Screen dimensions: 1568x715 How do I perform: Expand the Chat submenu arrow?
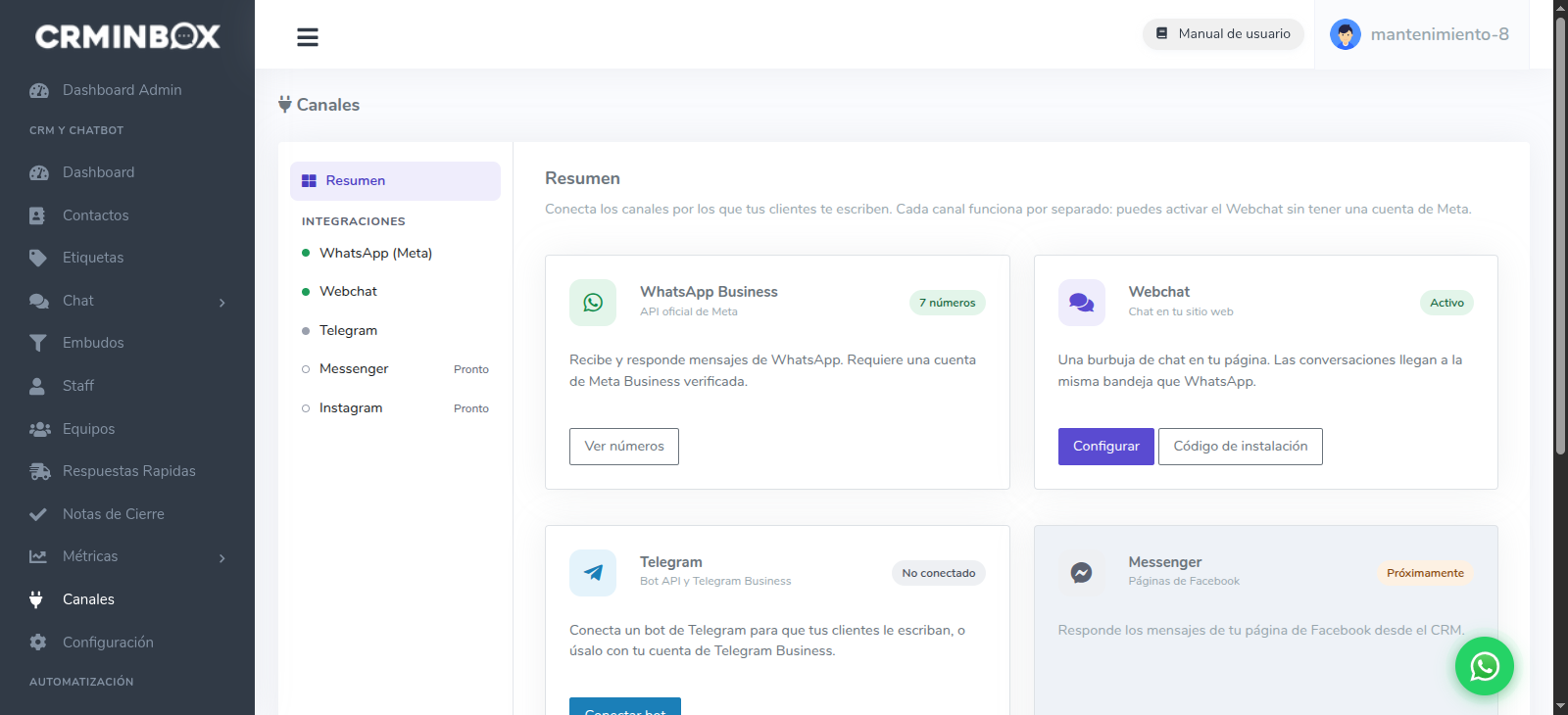(222, 303)
